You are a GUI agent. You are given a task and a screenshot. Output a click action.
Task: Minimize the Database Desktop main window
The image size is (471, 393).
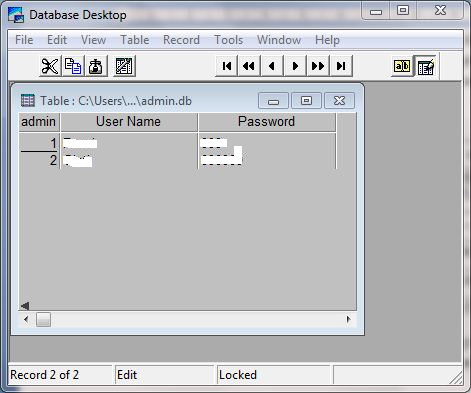pyautogui.click(x=376, y=11)
